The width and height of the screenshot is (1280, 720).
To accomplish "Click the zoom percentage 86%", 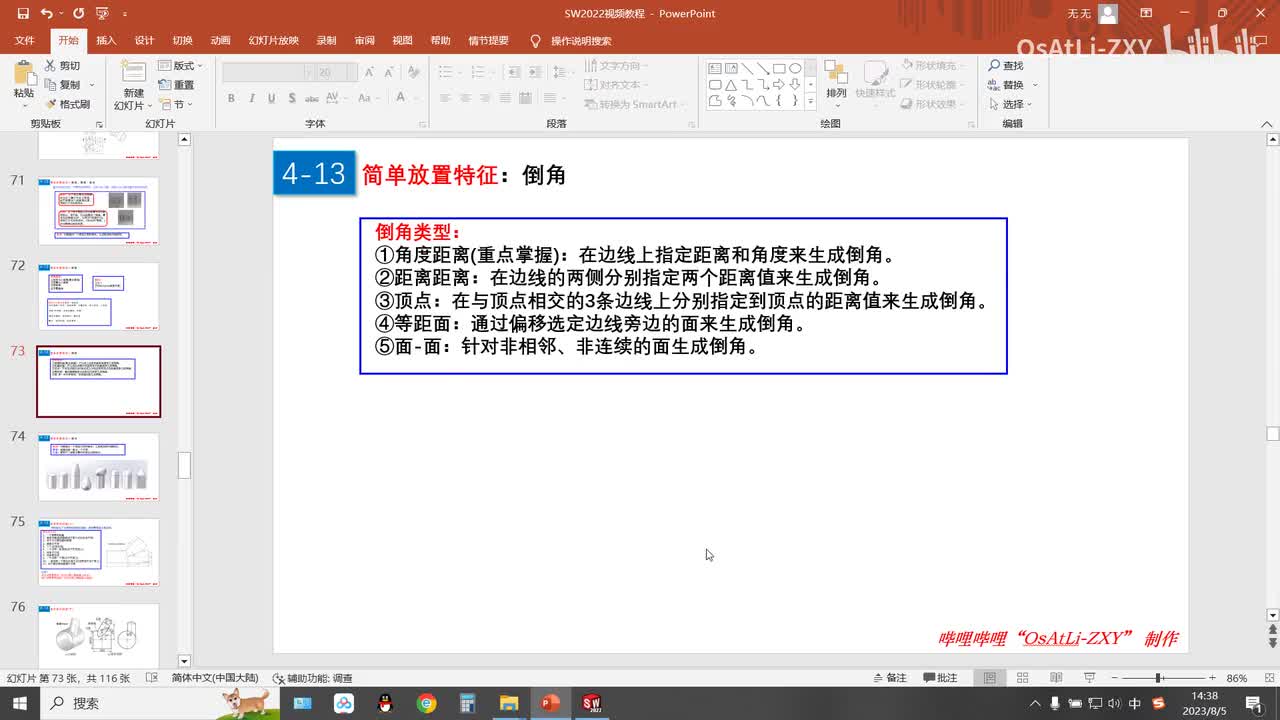I will (1236, 678).
